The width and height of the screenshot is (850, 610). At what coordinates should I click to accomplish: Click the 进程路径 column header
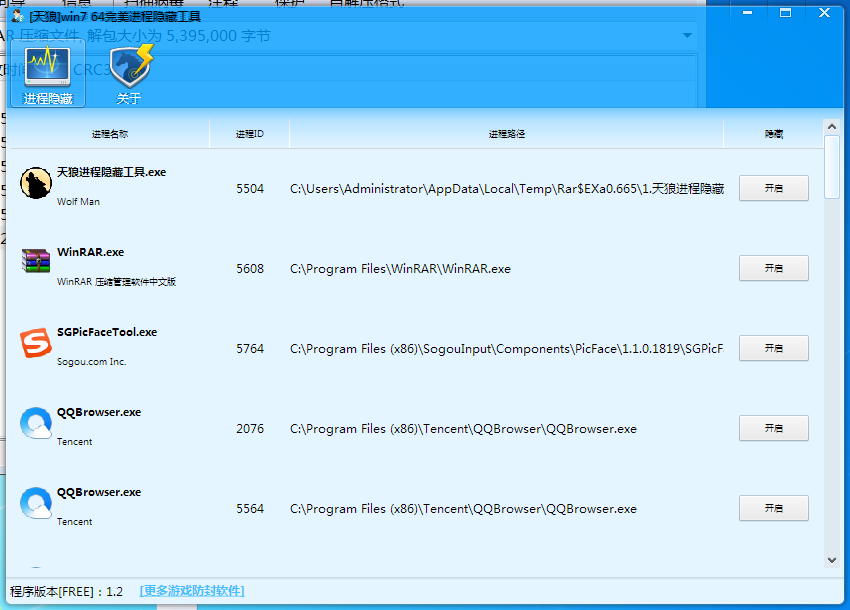tap(507, 134)
